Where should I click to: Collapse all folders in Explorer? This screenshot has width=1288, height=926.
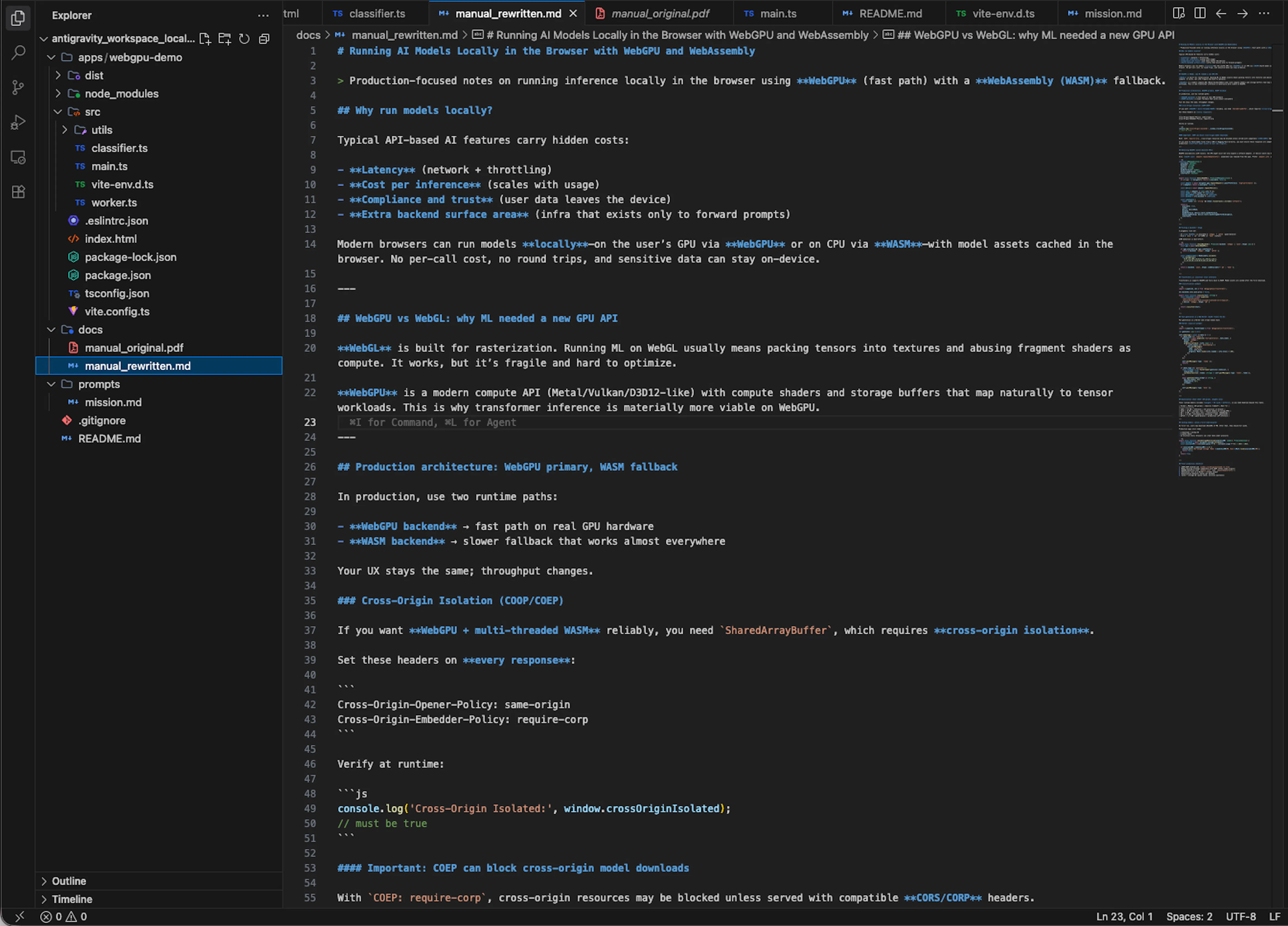point(264,39)
